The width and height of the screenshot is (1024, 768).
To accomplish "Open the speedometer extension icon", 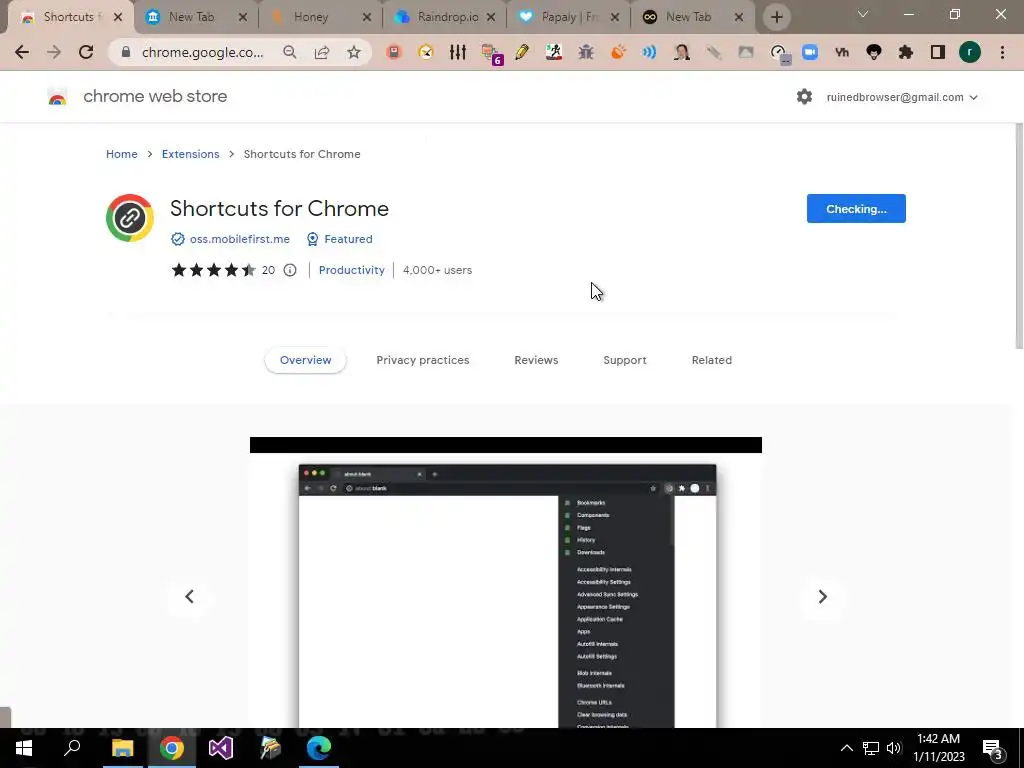I will click(778, 53).
